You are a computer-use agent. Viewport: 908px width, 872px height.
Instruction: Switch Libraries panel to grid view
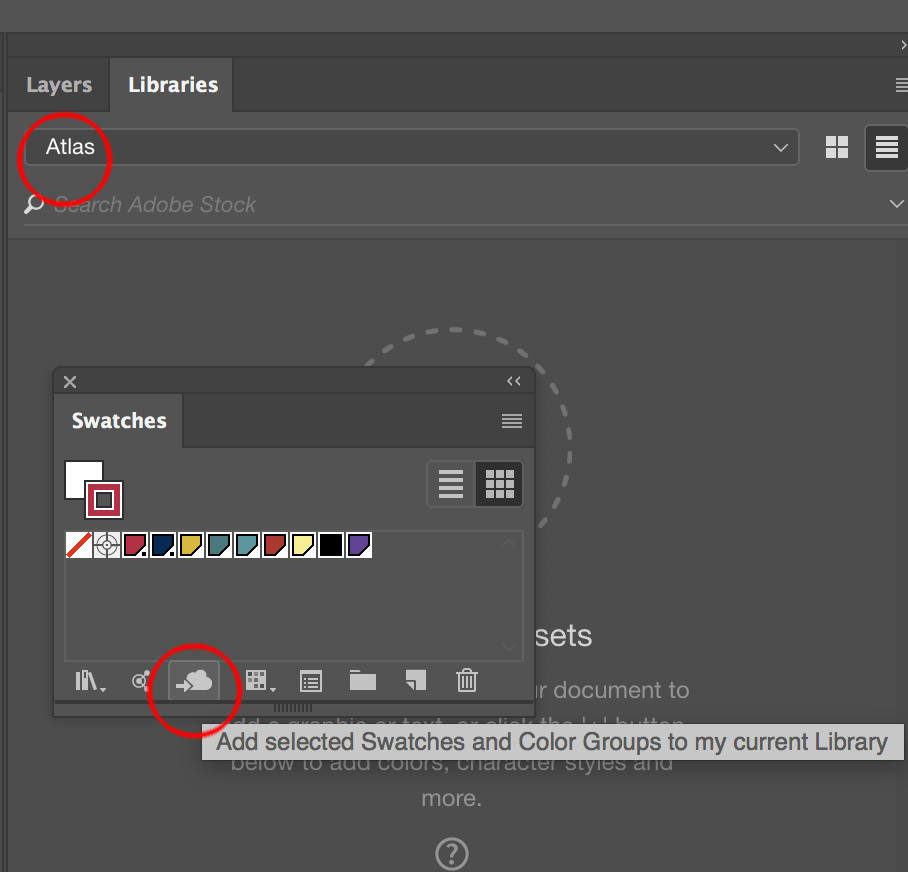pos(836,147)
